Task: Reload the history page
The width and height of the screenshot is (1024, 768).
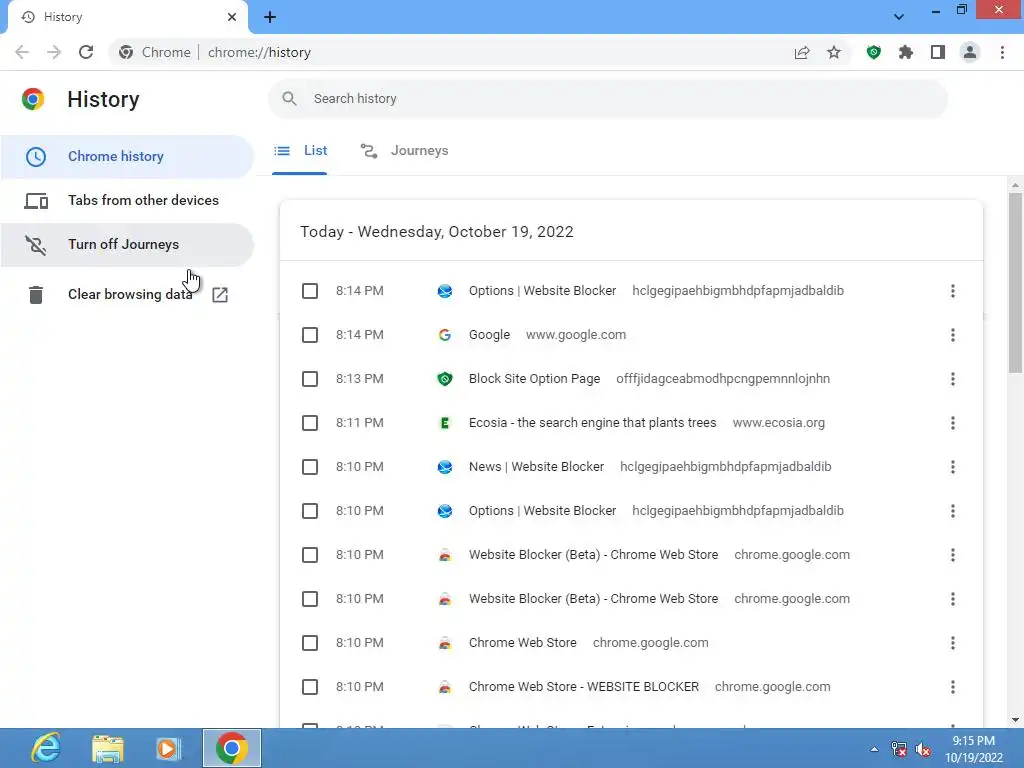Action: point(86,52)
